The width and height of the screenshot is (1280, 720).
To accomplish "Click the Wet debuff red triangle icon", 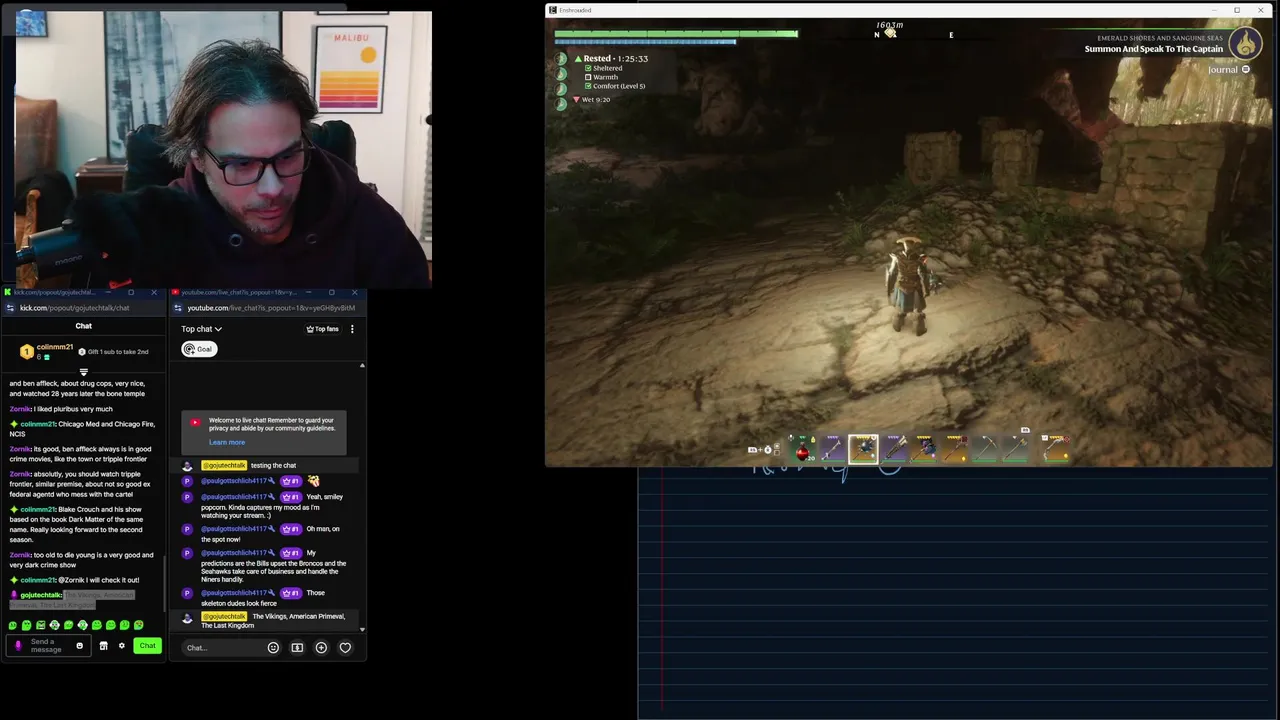I will pyautogui.click(x=576, y=99).
